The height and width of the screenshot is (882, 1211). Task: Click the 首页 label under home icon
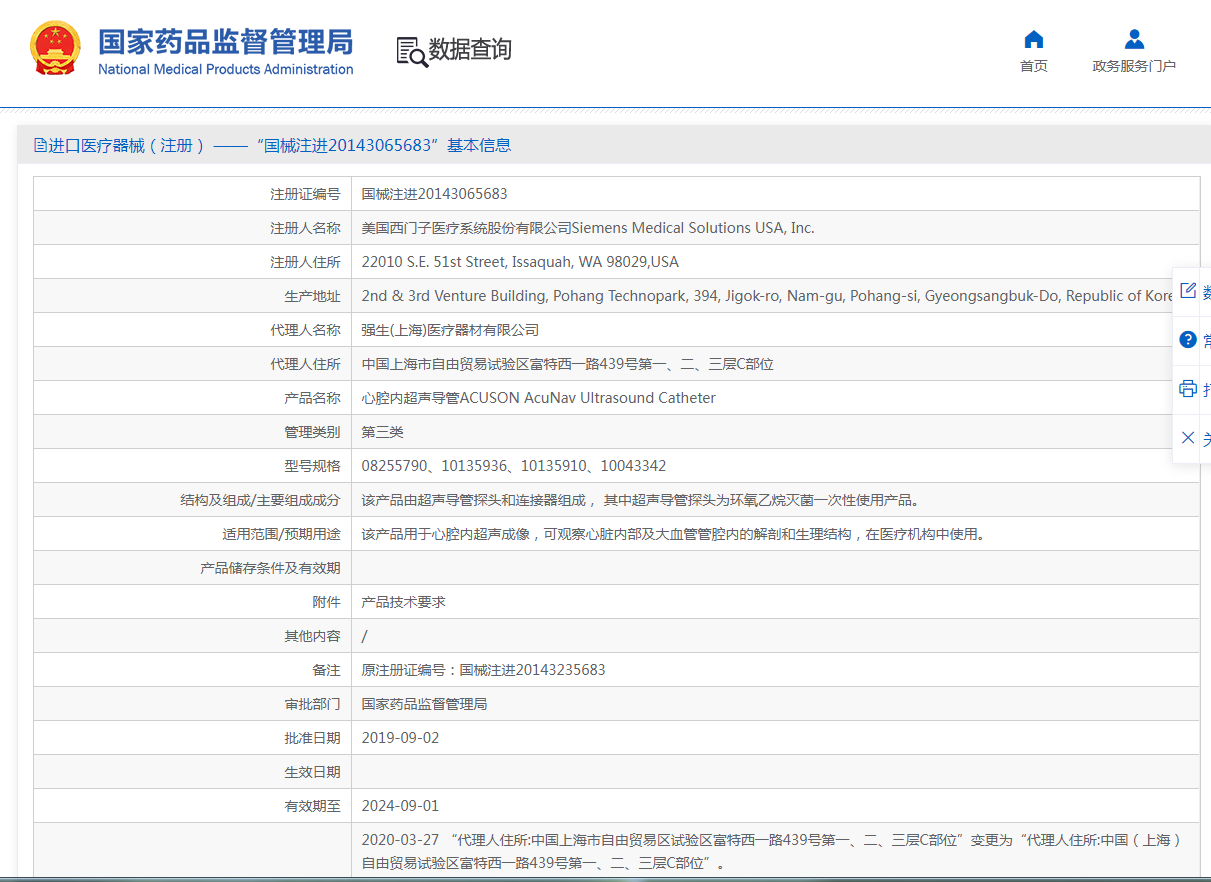click(x=1034, y=66)
